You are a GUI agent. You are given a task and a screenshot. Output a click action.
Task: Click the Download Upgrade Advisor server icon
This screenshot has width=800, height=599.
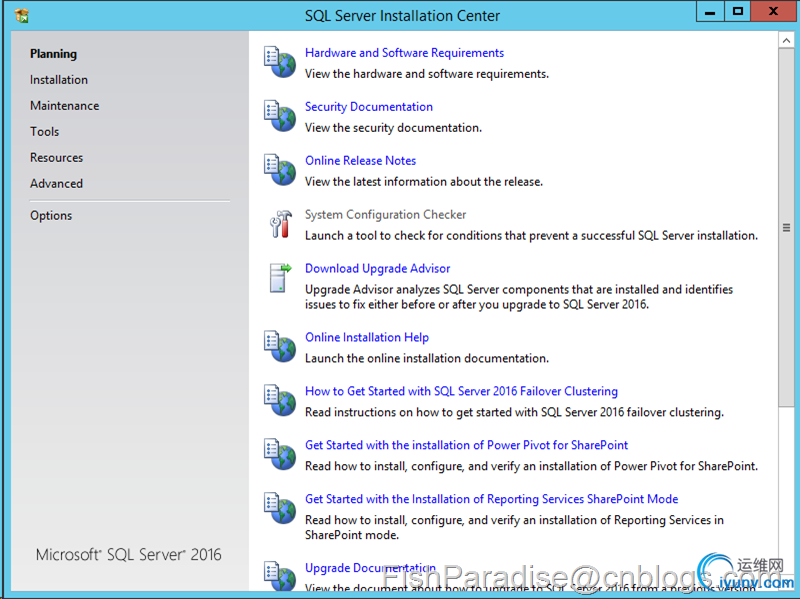coord(280,278)
